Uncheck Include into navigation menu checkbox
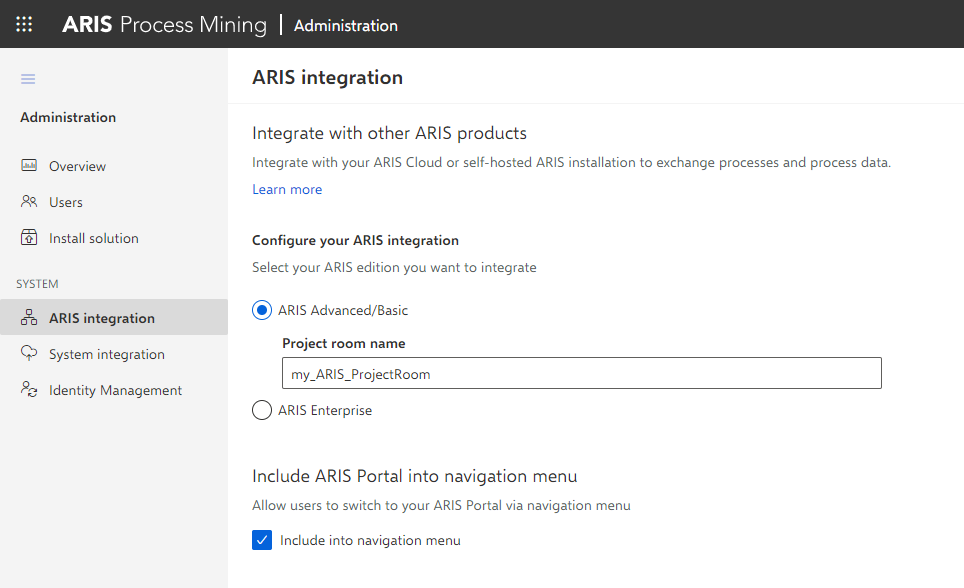The height and width of the screenshot is (588, 964). pos(262,540)
